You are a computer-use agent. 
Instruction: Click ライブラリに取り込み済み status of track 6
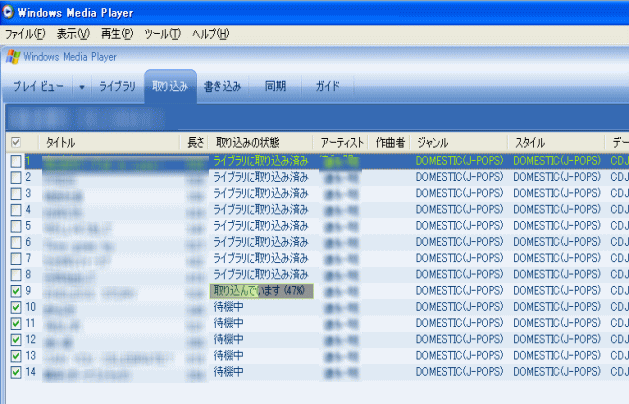[x=261, y=242]
